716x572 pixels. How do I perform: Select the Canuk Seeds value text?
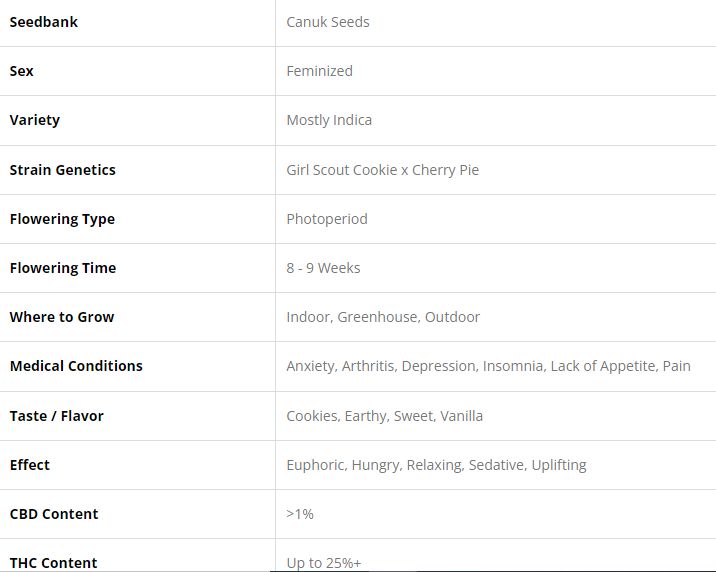coord(328,22)
